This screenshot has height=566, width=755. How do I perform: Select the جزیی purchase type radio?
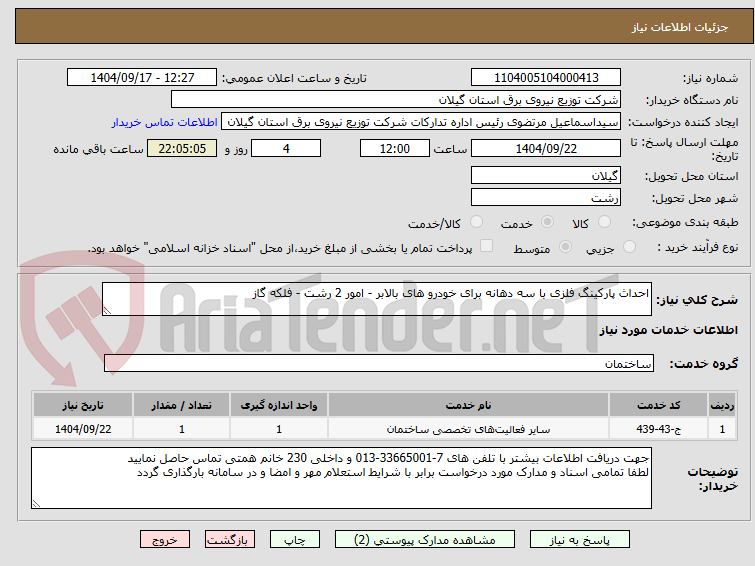click(629, 247)
